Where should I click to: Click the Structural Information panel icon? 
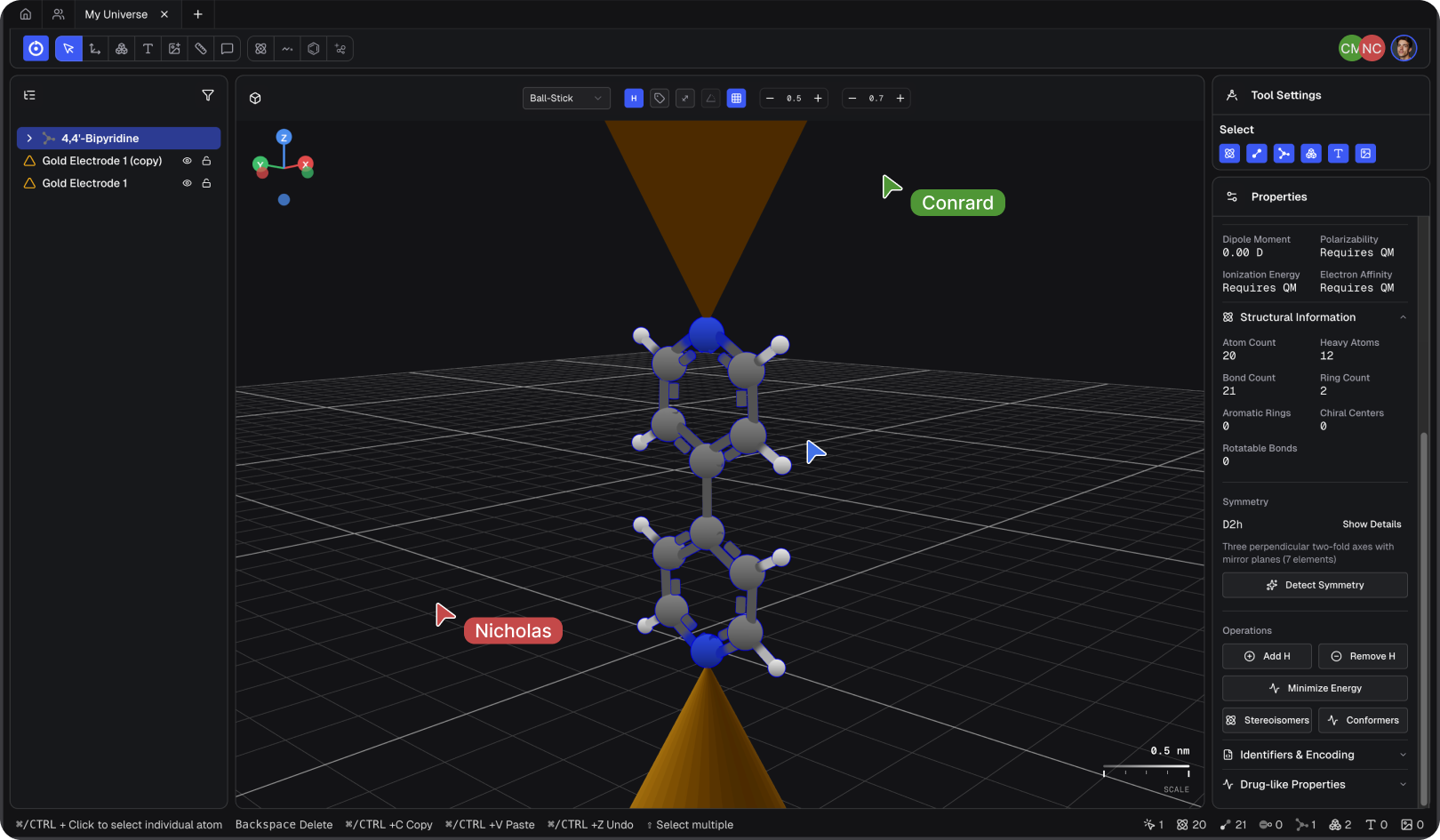[x=1228, y=317]
